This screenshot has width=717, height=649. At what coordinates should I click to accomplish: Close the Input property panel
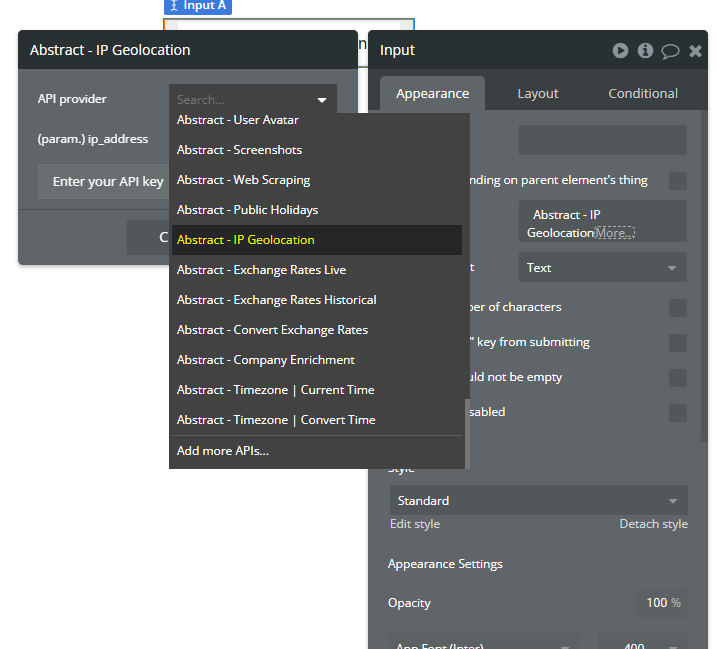[695, 50]
